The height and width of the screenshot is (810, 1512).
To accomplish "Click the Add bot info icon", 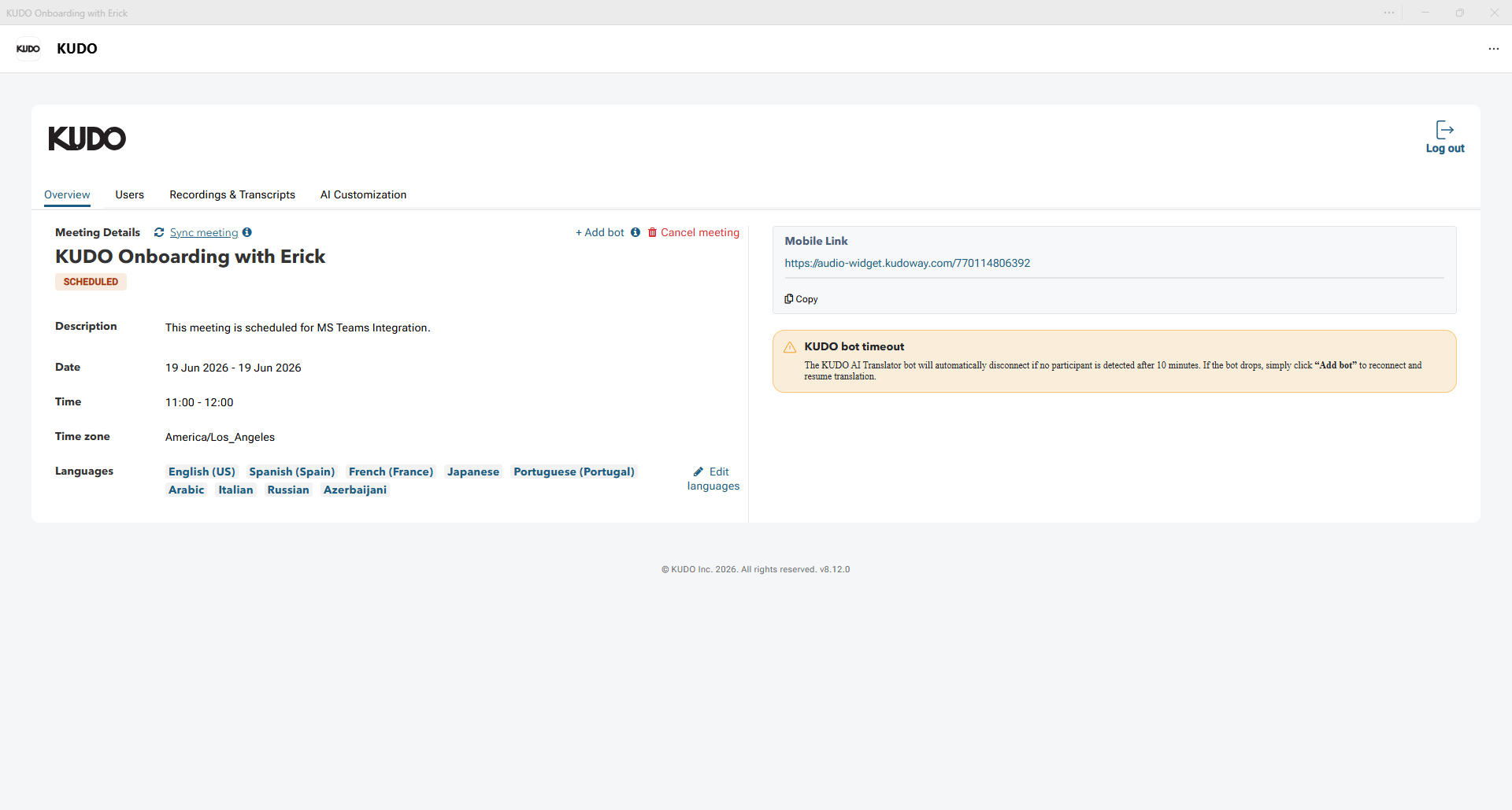I will (636, 232).
